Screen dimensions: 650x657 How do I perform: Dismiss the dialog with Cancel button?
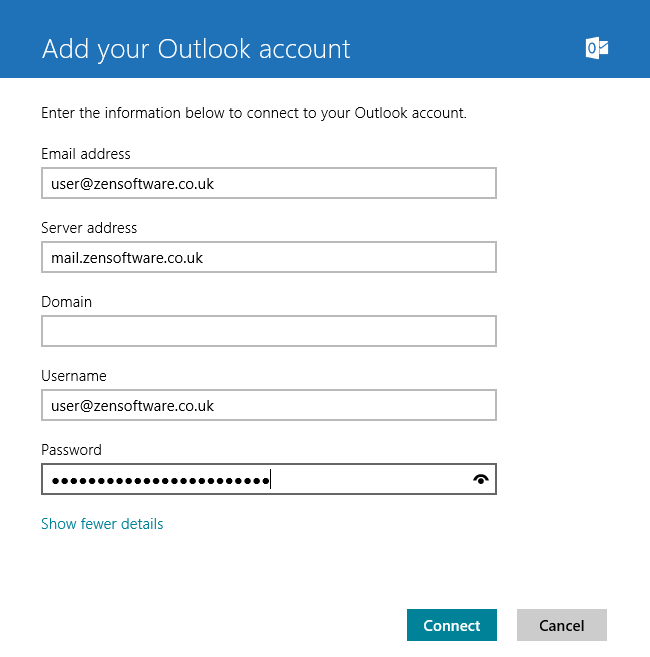[x=562, y=625]
